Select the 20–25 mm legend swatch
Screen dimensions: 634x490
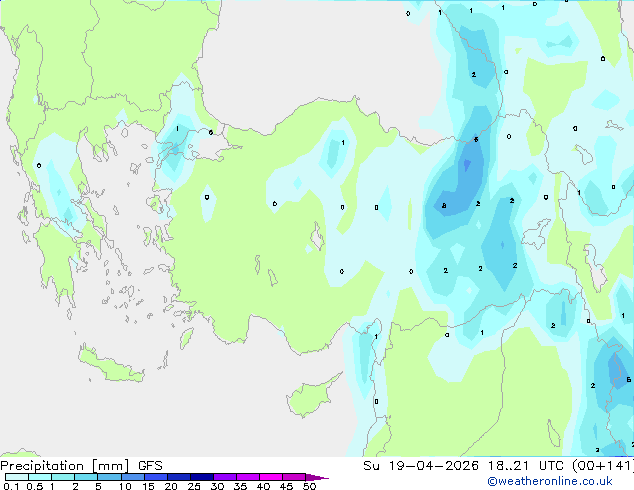[179, 477]
